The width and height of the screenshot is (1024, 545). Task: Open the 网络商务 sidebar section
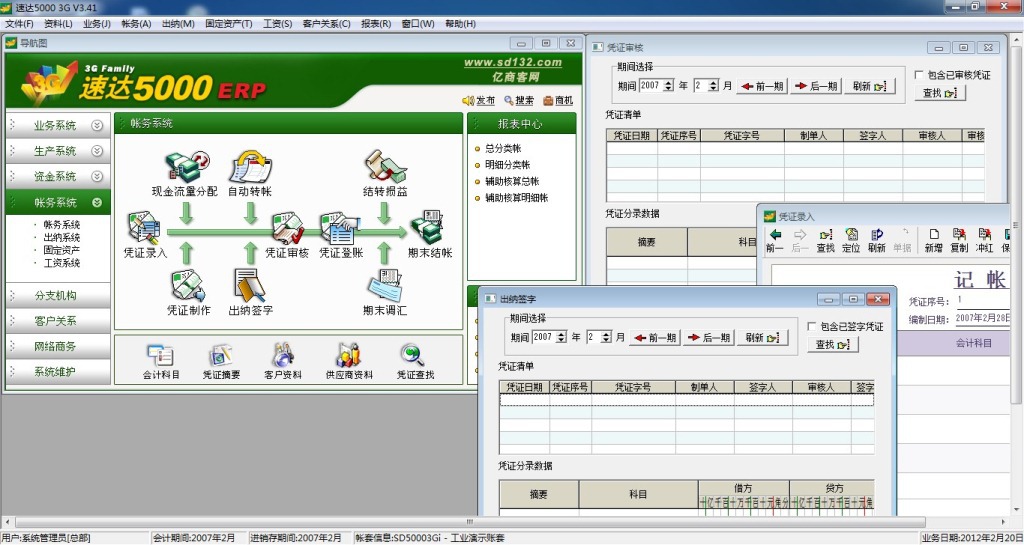(57, 346)
